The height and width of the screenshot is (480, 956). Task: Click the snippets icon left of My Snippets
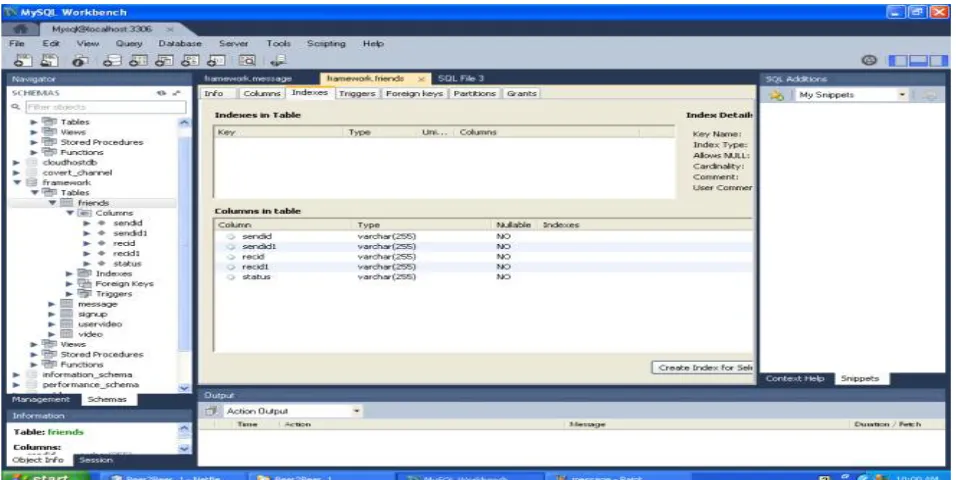click(776, 95)
